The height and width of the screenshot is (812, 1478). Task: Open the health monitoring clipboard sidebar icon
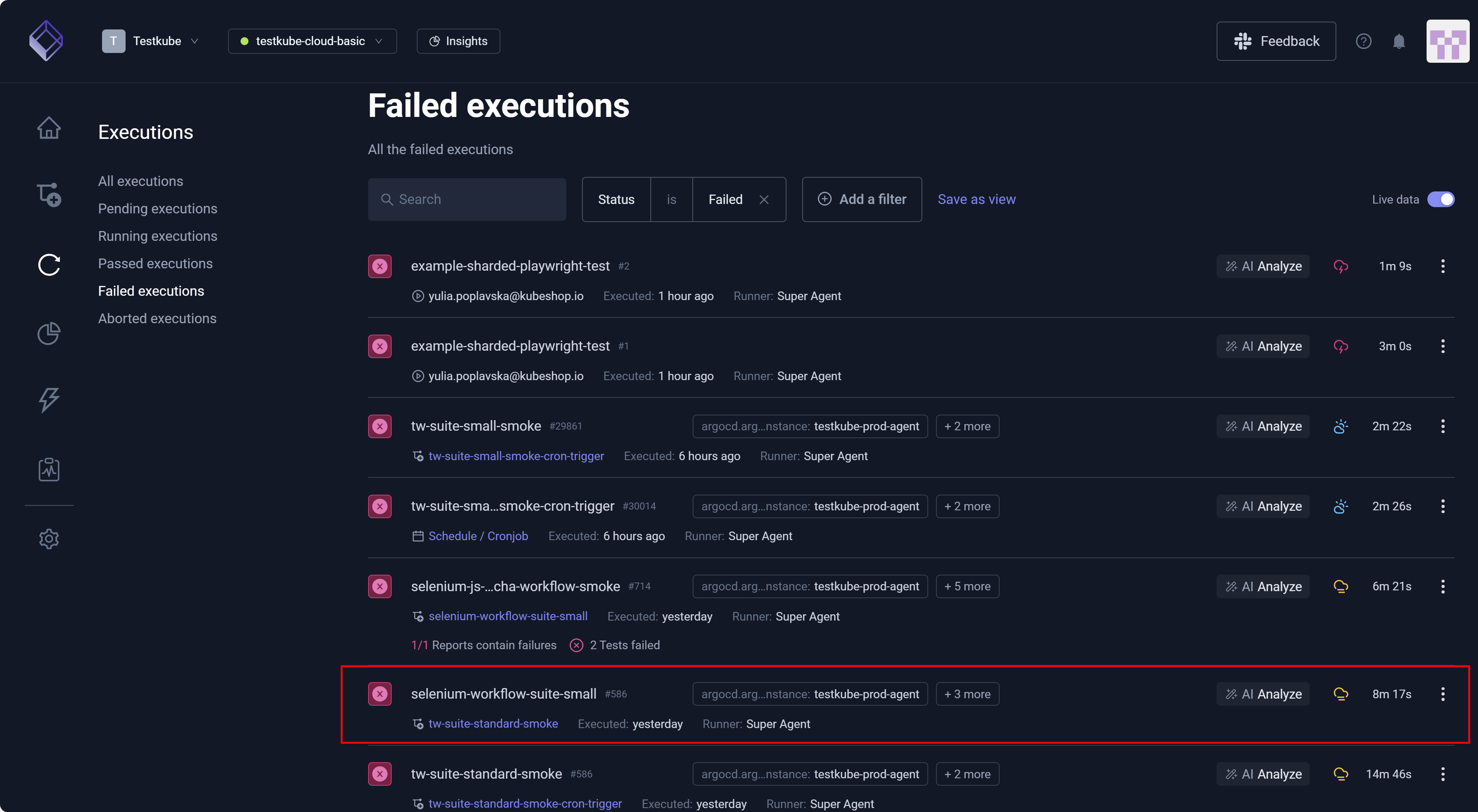pyautogui.click(x=49, y=469)
